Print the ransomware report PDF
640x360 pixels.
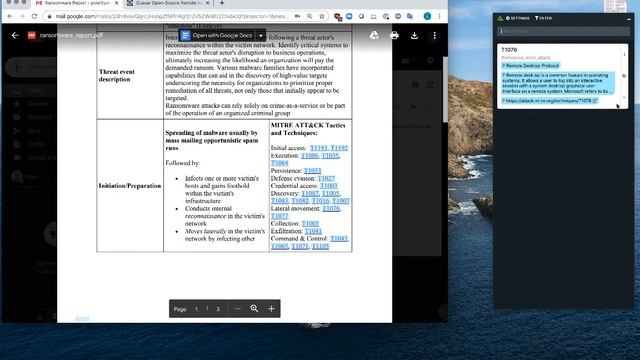pos(394,36)
